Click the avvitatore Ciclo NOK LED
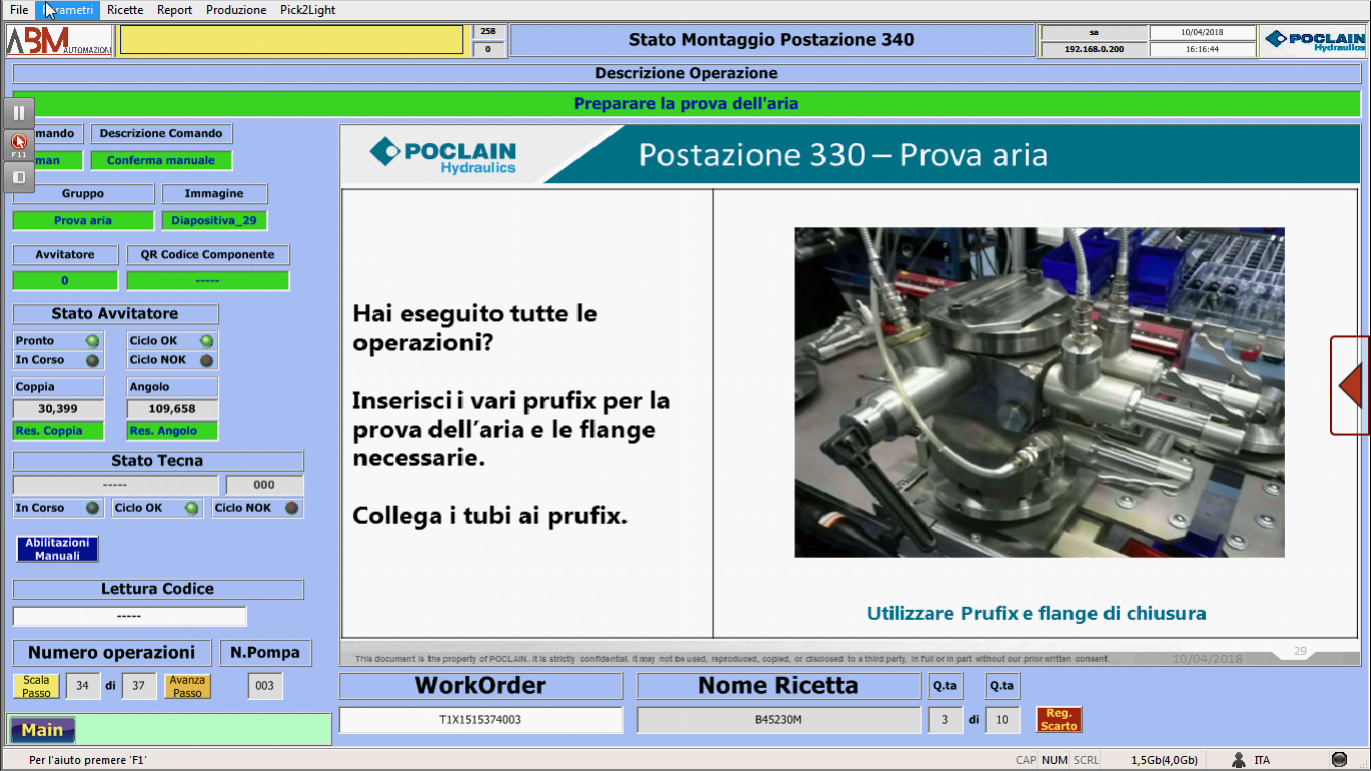1371x771 pixels. click(x=206, y=360)
